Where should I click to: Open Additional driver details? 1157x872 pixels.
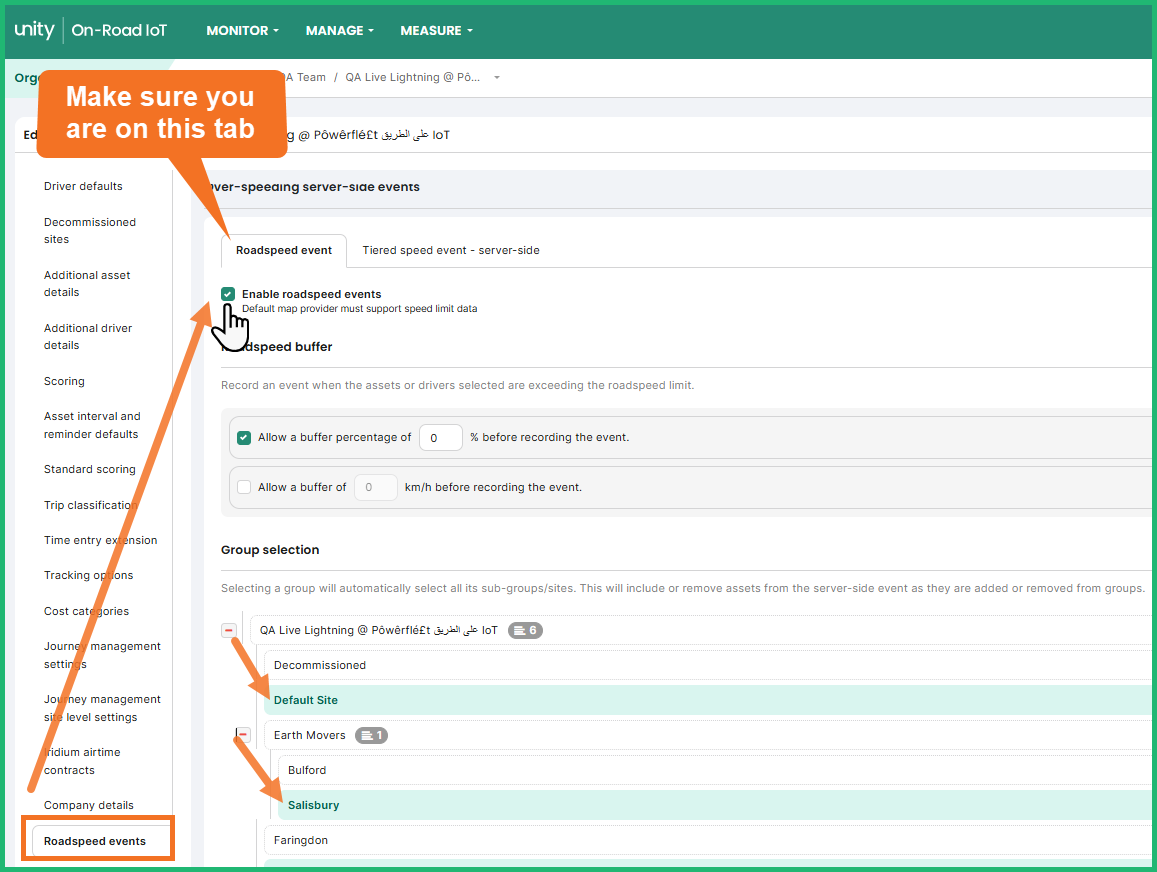[88, 337]
